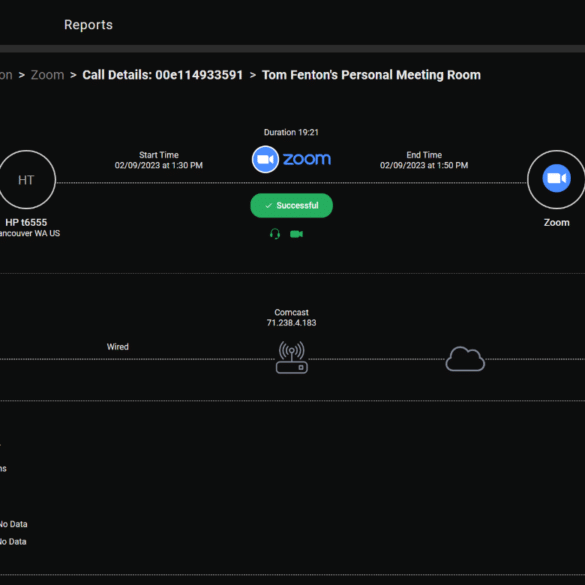Click the Duration 19:21 text
The image size is (585, 585).
point(291,132)
